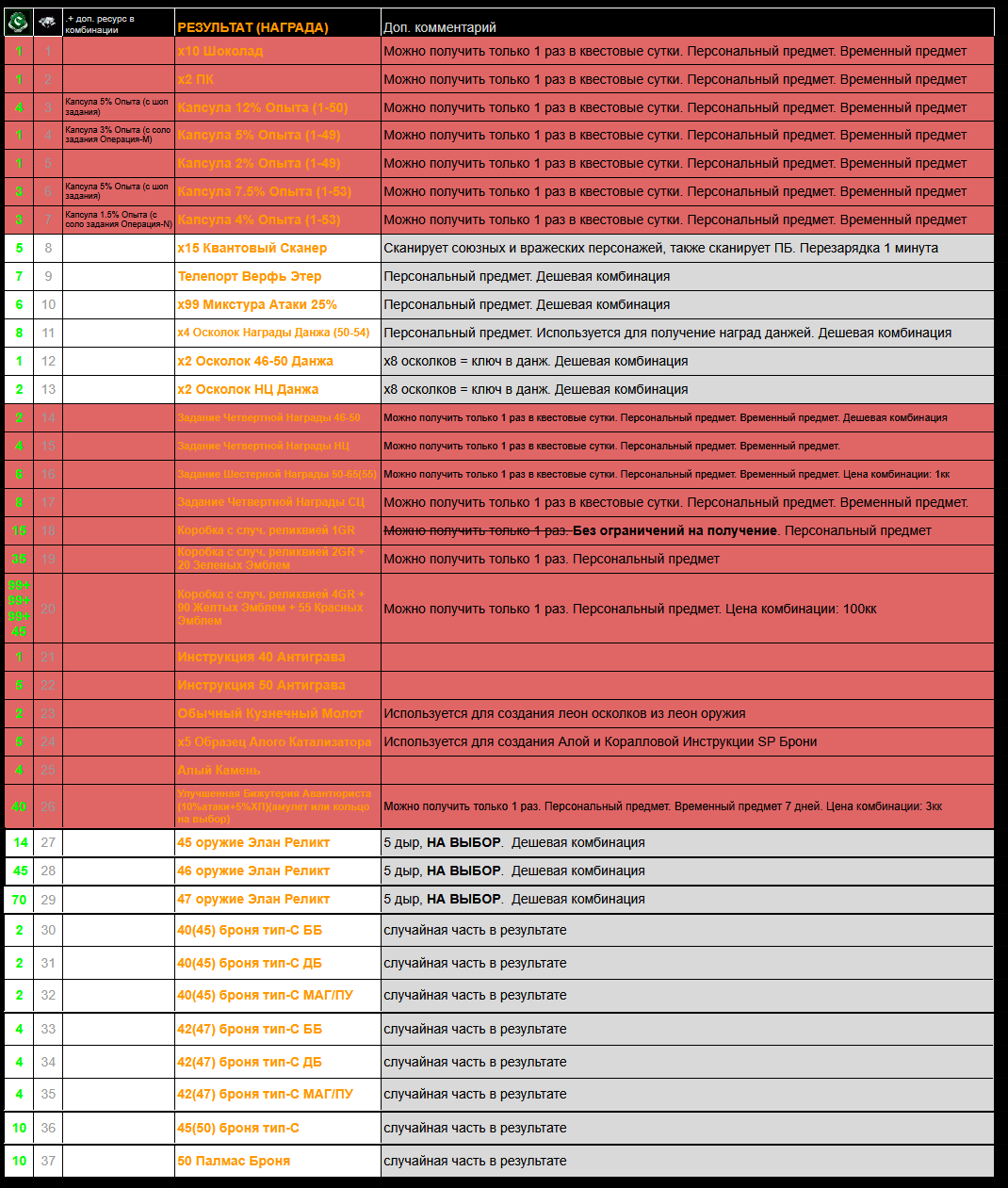
Task: Click 'x2 Осколок НЦ Данжа' entry
Action: 248,389
